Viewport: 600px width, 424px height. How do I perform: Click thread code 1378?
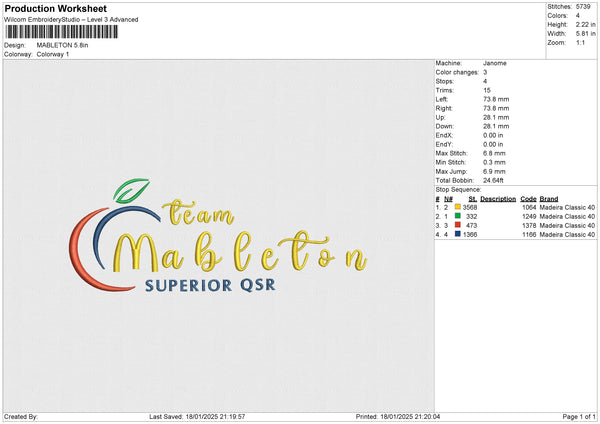pos(529,225)
